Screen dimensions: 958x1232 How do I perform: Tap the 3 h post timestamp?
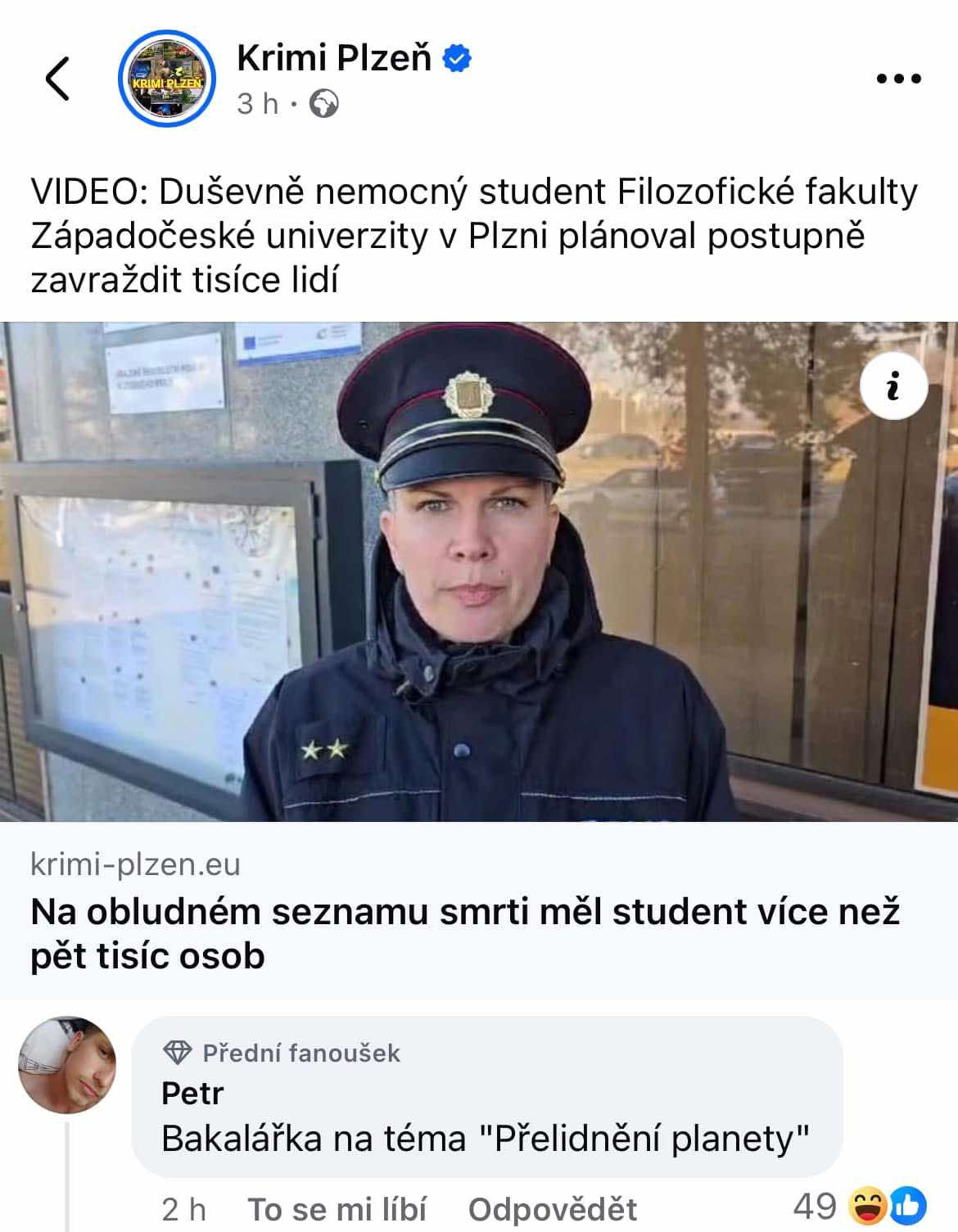click(x=257, y=104)
